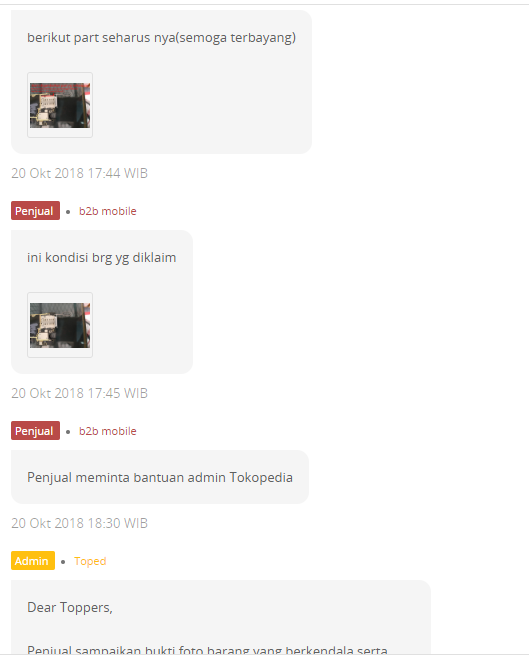Open the b2b mobile link above 'Penjual meminta bantuan' message
The height and width of the screenshot is (658, 529).
(x=108, y=431)
